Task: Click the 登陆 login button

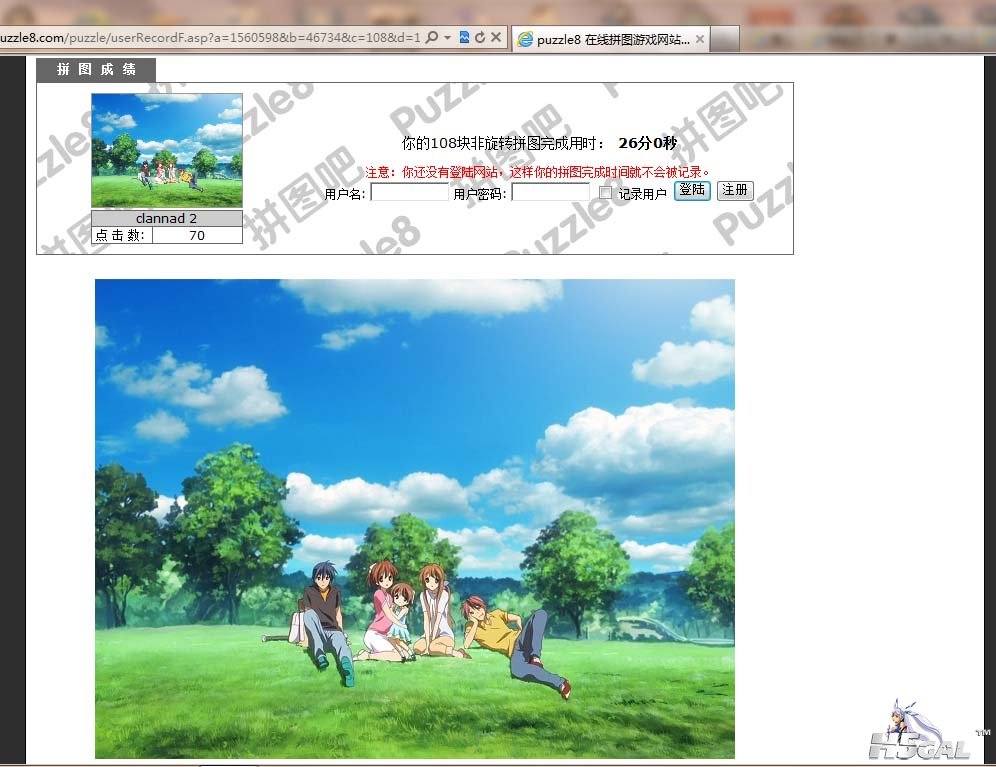Action: [x=692, y=190]
